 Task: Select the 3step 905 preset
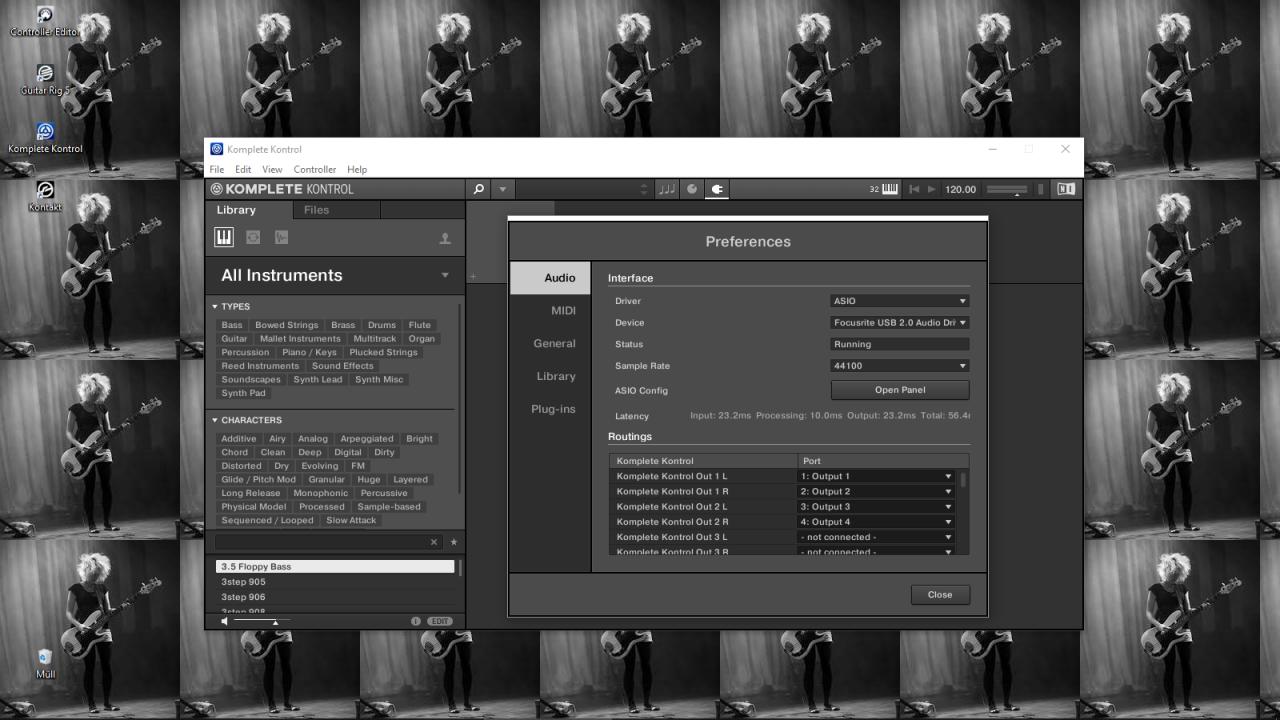[x=335, y=582]
